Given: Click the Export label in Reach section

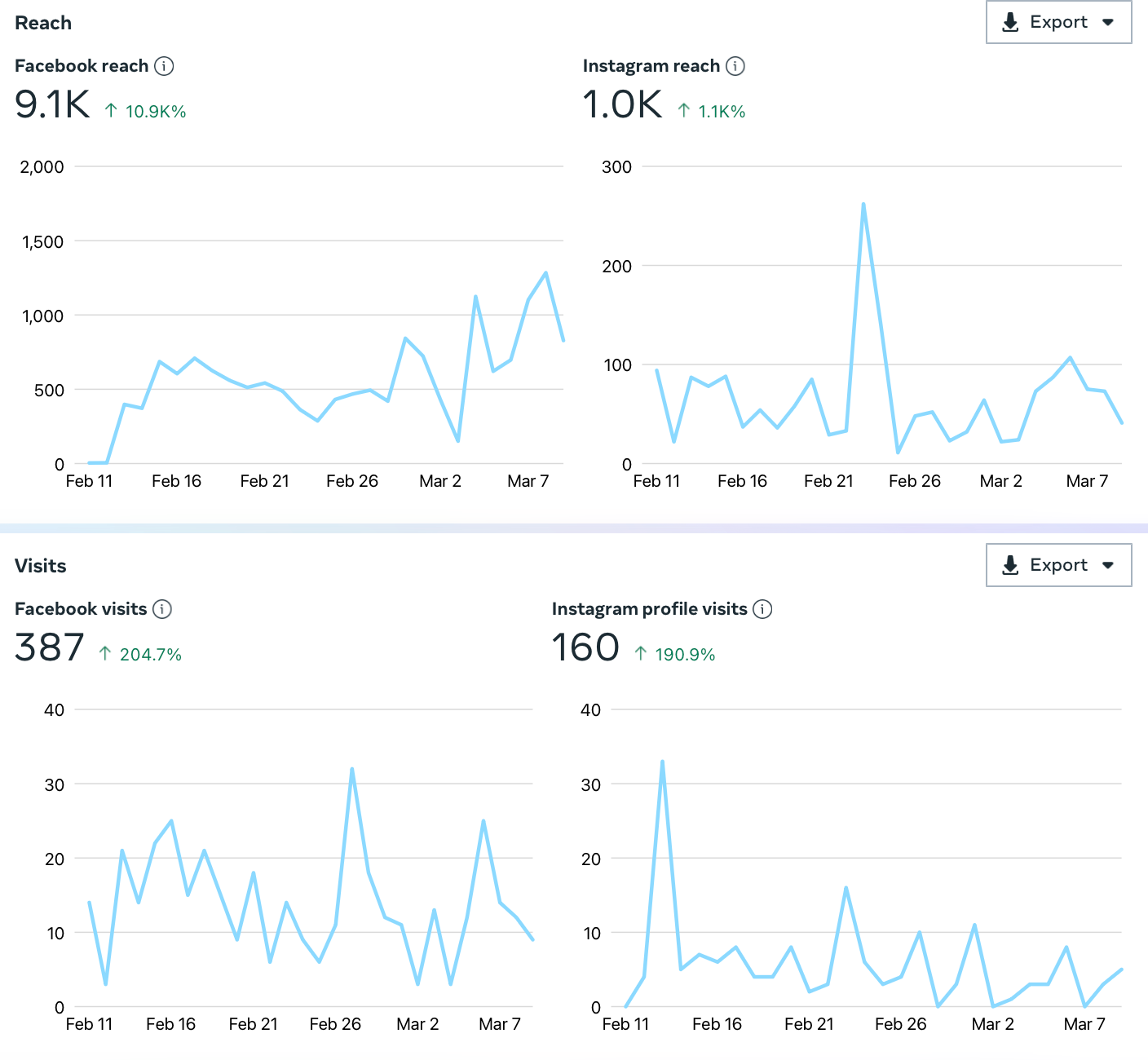Looking at the screenshot, I should [1058, 22].
